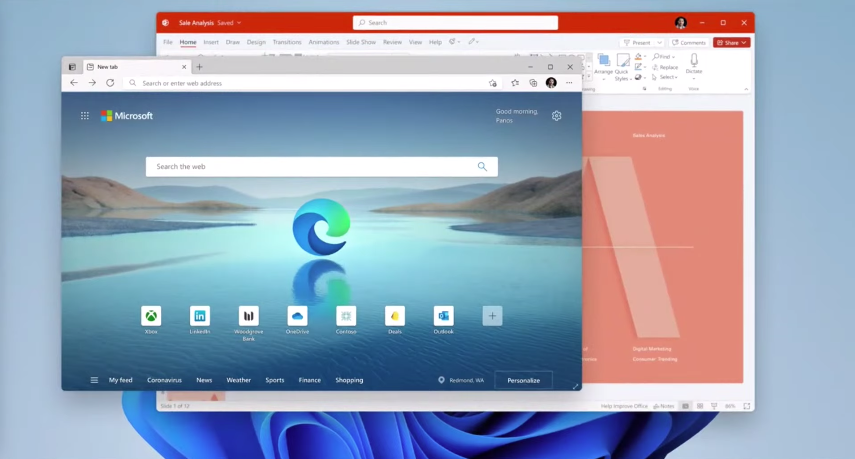This screenshot has width=855, height=459.
Task: Open the Contoso quick link tile
Action: (346, 316)
